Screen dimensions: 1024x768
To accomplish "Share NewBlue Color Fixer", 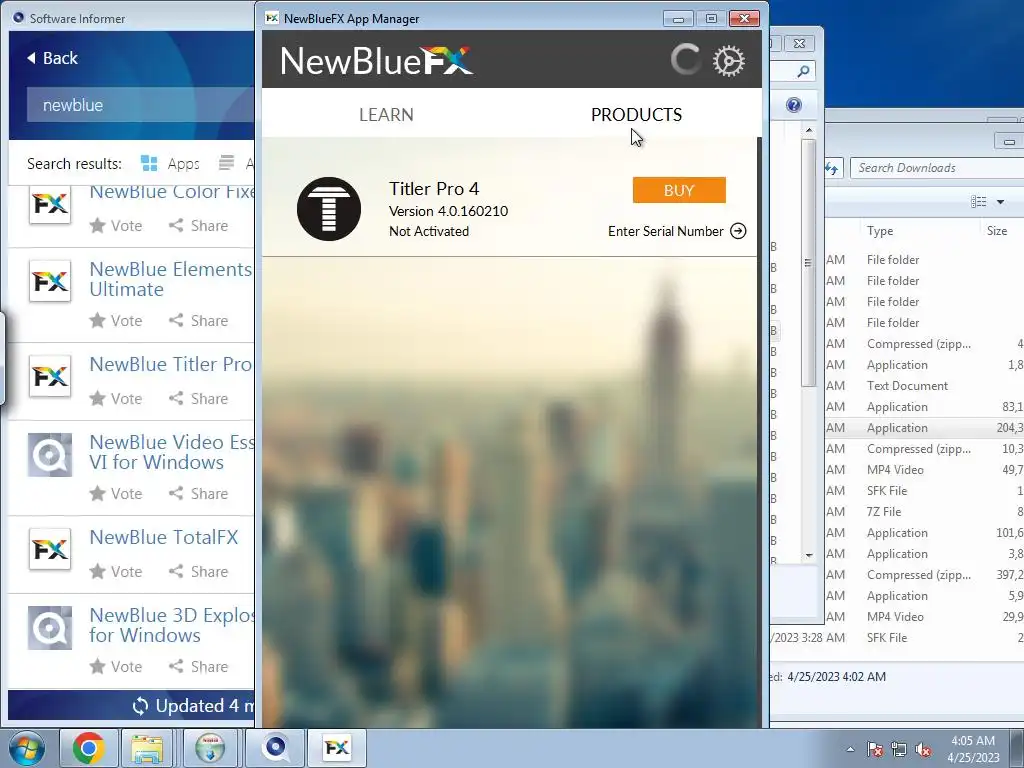I will coord(199,226).
